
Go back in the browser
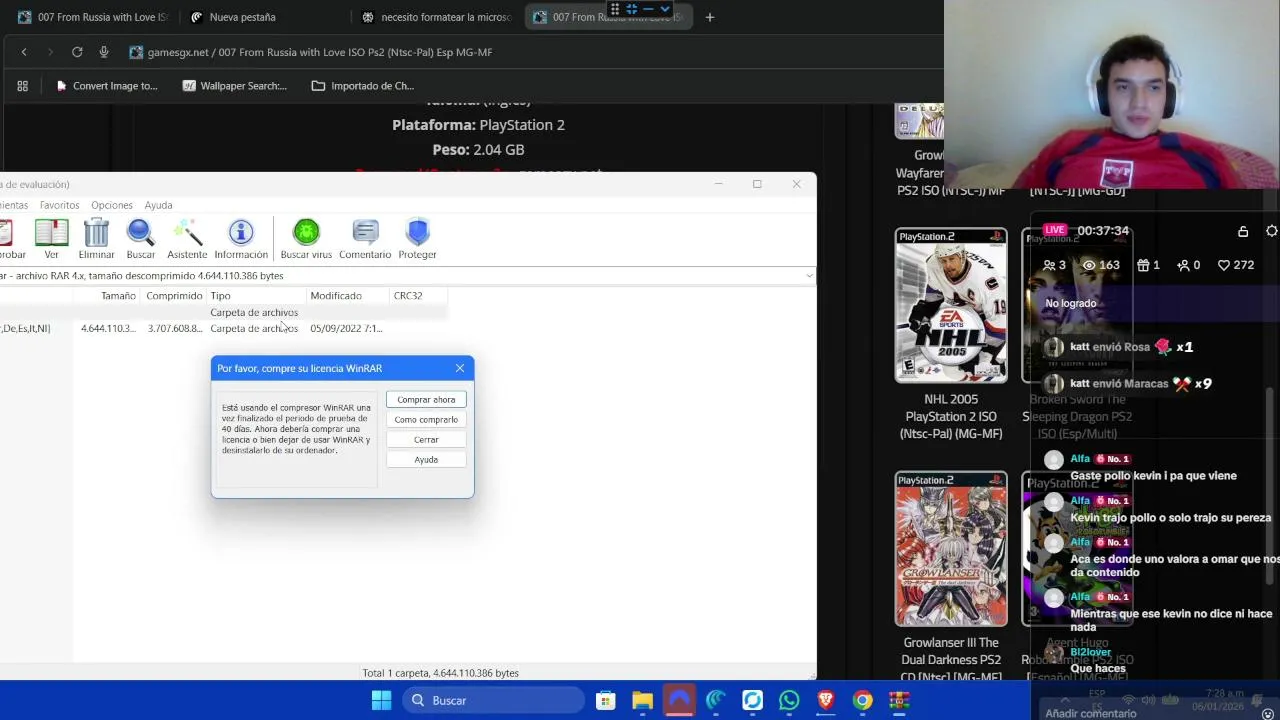(24, 52)
